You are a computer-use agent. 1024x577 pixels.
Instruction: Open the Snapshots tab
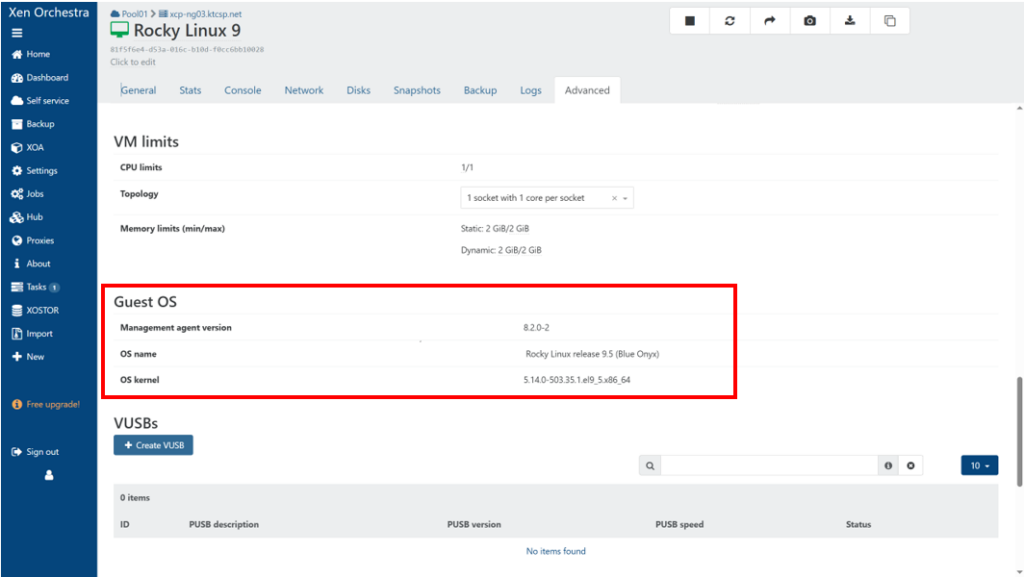click(416, 90)
